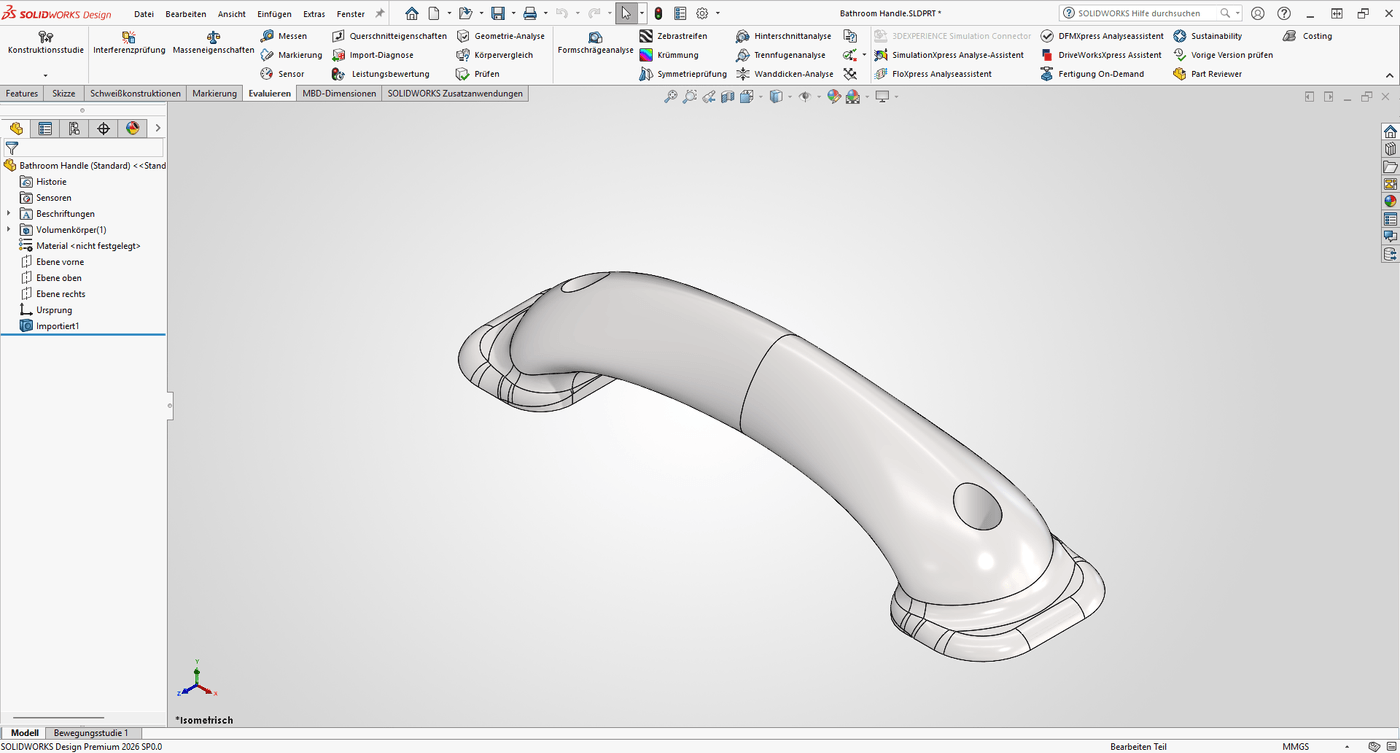Open the Masseneigenschaften tool
This screenshot has width=1400, height=753.
click(211, 45)
